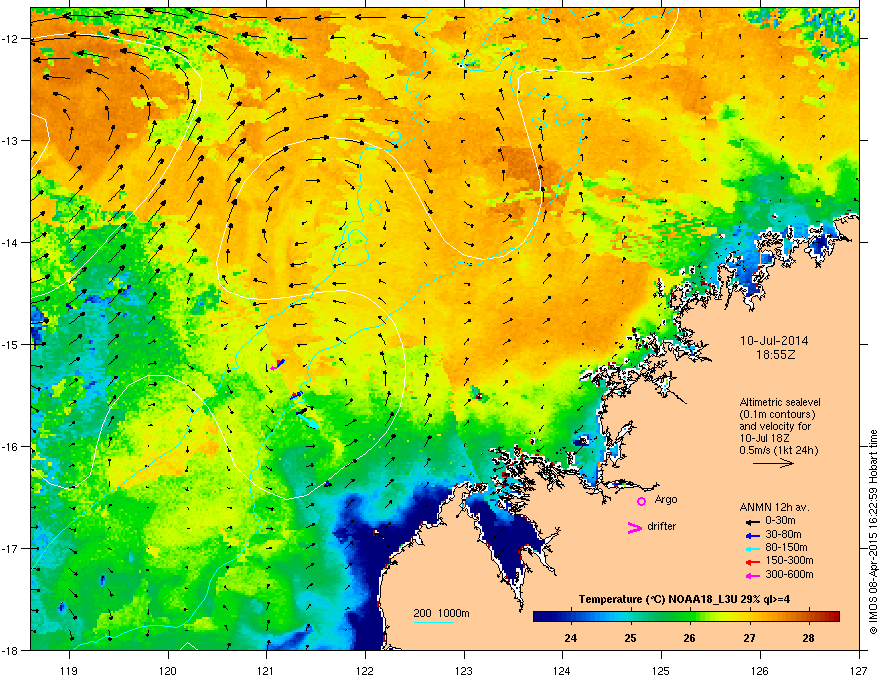Click the cyan 80-150m legend arrow
Viewport: 880px width, 680px height.
click(x=753, y=549)
